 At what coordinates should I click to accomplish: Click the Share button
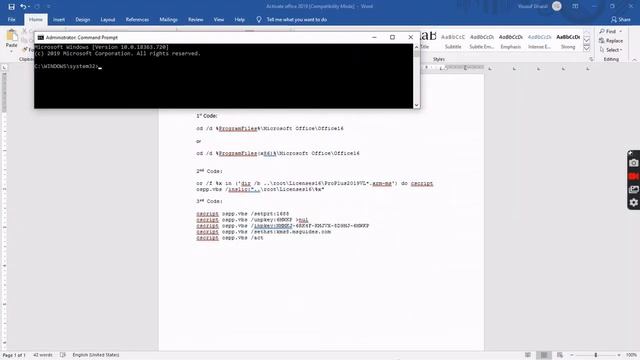(620, 20)
